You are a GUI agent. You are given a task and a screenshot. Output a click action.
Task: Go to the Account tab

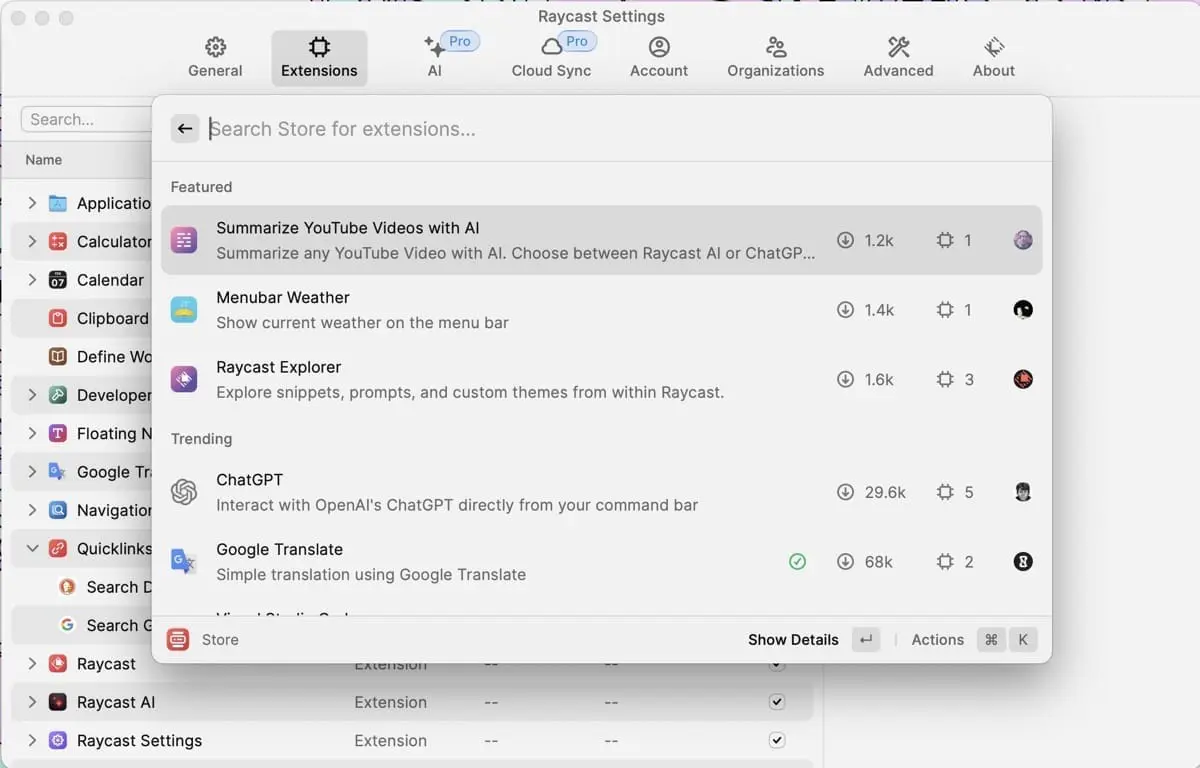(659, 58)
